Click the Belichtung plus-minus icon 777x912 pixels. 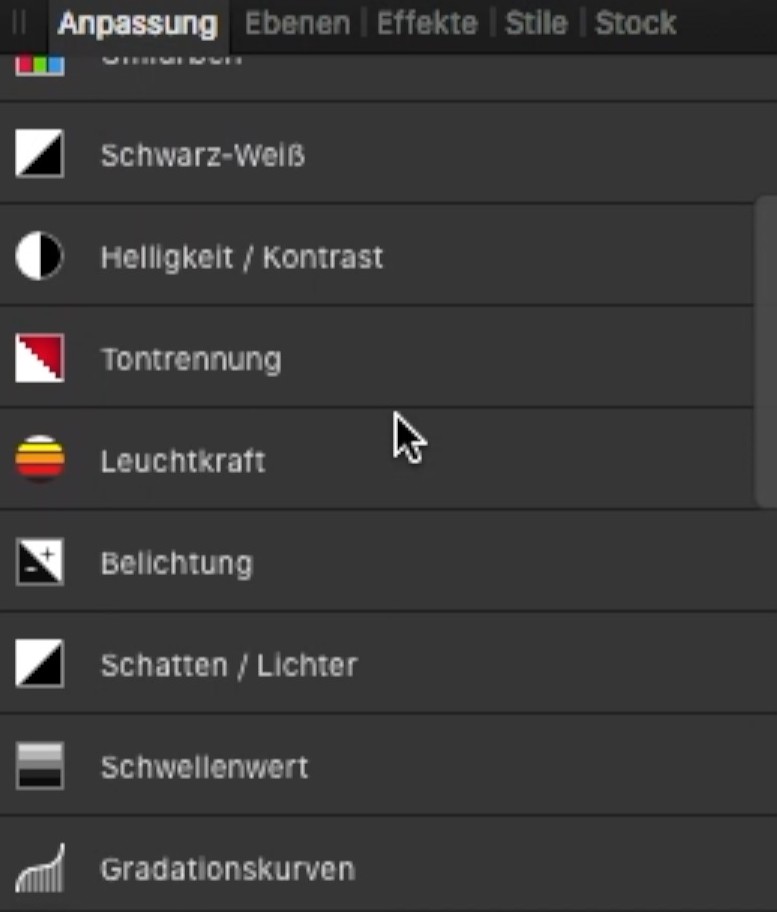[x=40, y=562]
